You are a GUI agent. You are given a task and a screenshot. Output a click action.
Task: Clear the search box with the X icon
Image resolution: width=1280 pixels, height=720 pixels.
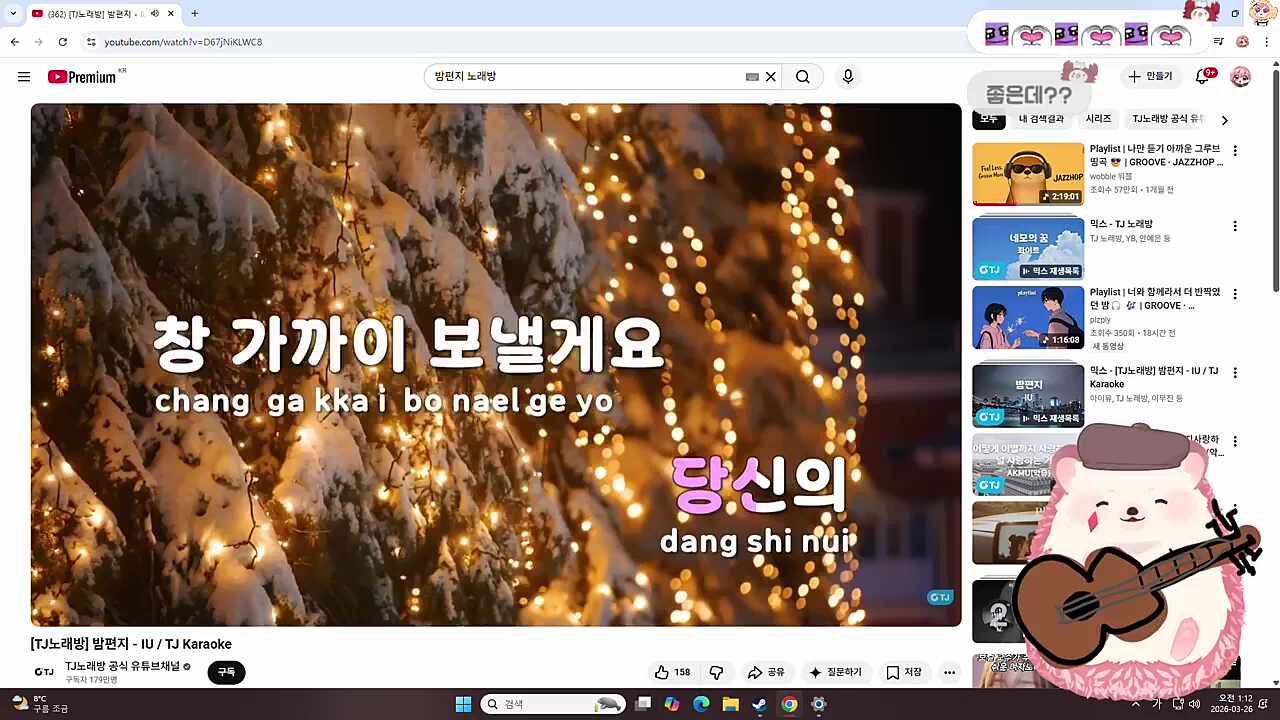(771, 77)
